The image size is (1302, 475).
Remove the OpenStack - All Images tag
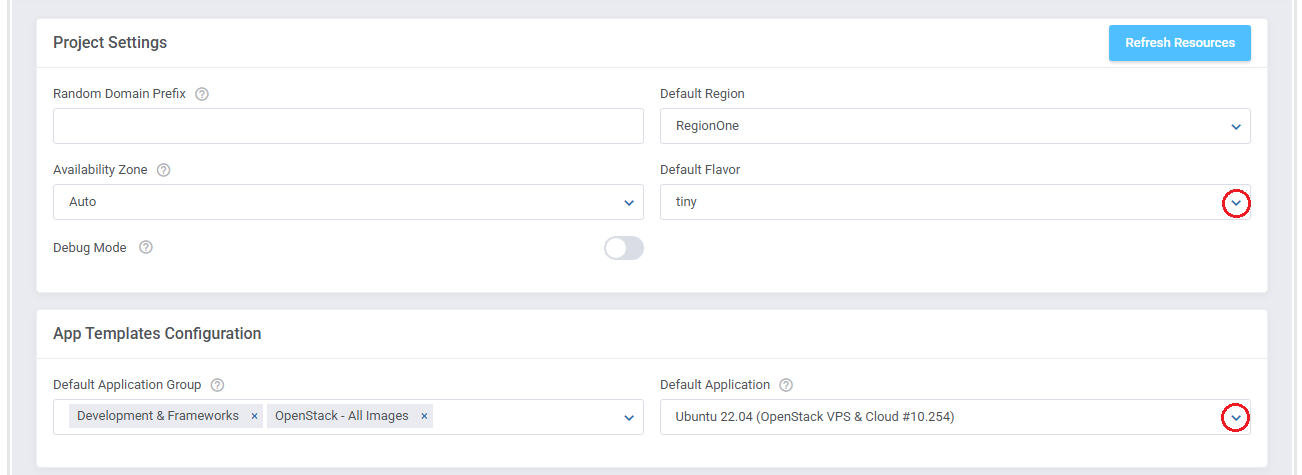click(424, 417)
